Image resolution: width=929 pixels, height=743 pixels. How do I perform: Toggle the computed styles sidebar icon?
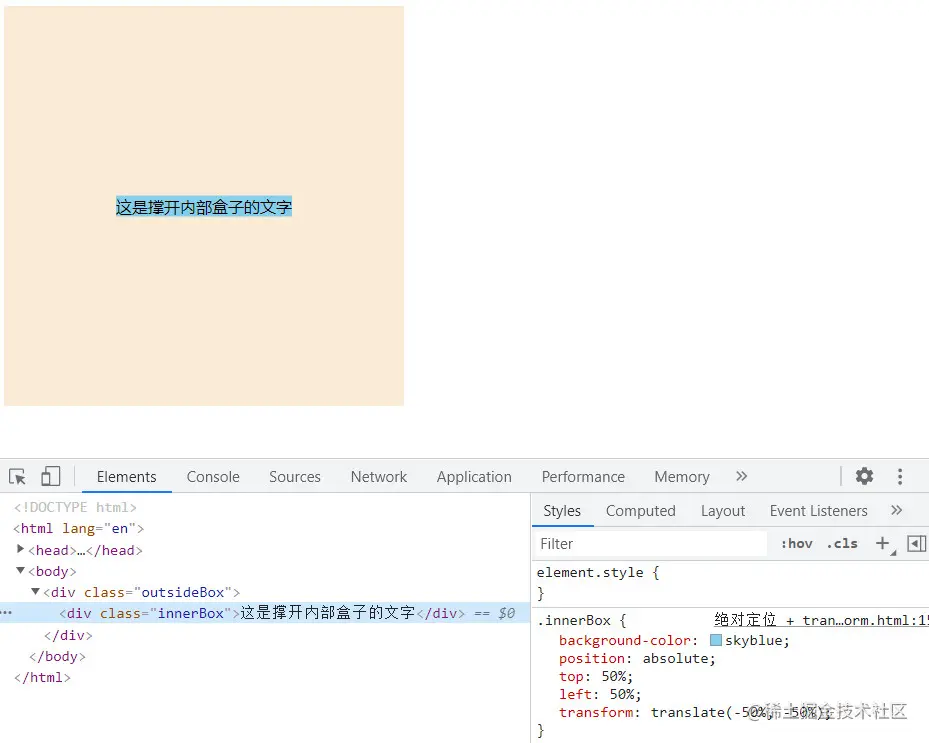click(917, 543)
